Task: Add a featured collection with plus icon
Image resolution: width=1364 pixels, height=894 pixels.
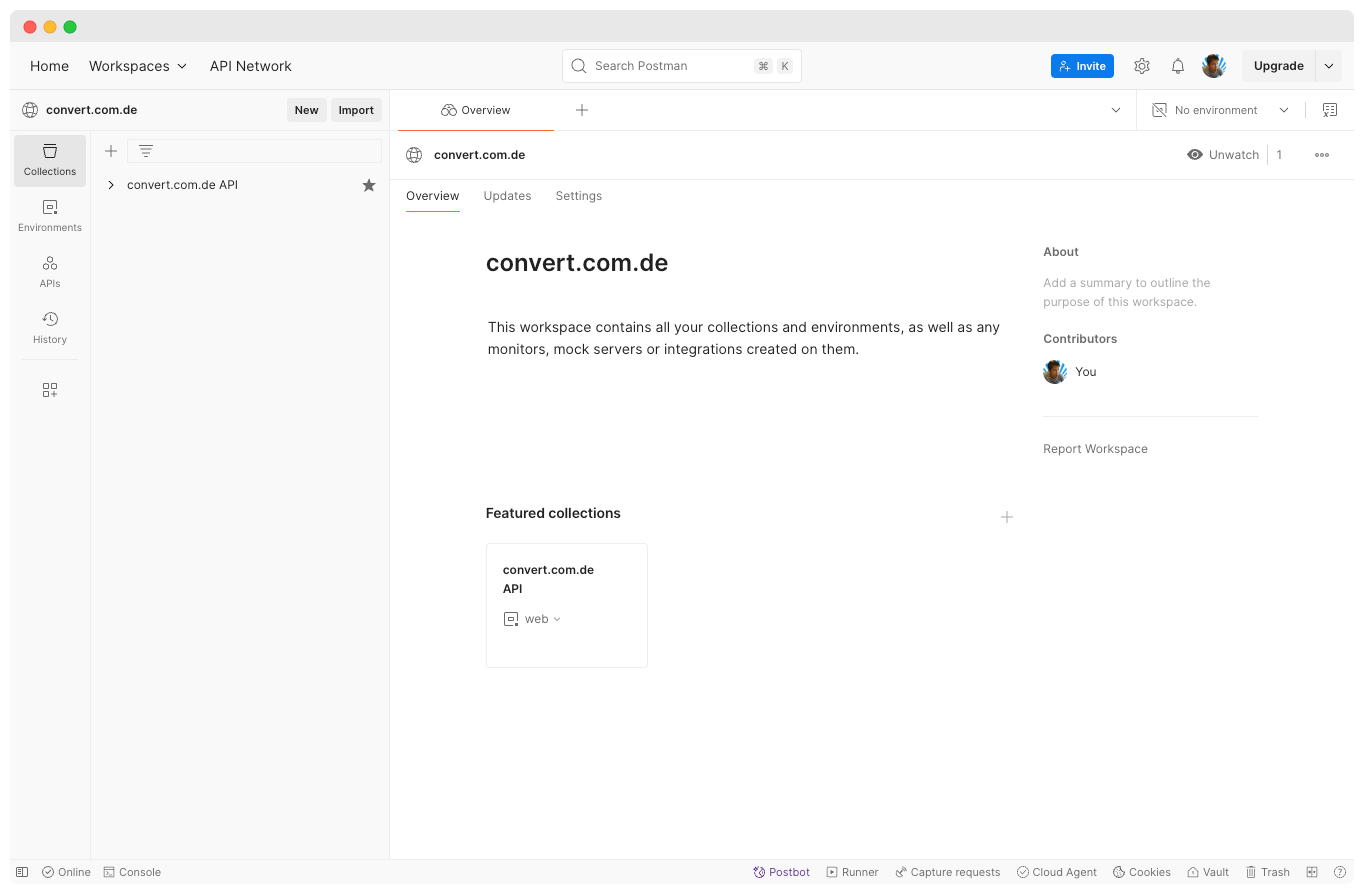Action: click(1007, 517)
